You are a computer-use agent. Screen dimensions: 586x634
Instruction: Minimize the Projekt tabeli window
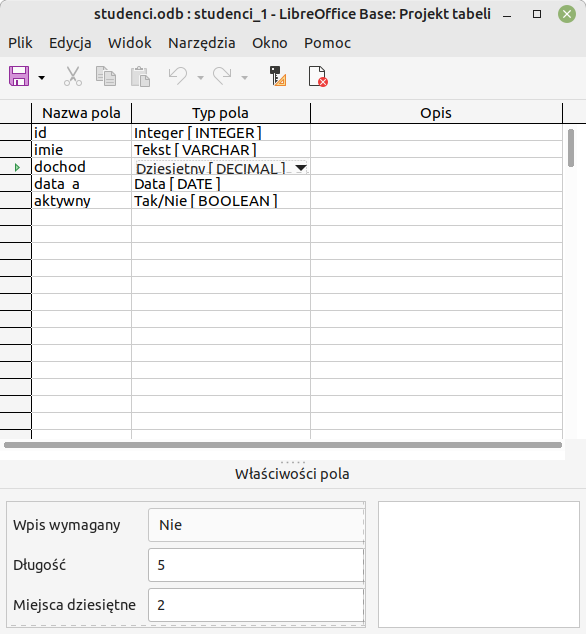click(x=507, y=15)
